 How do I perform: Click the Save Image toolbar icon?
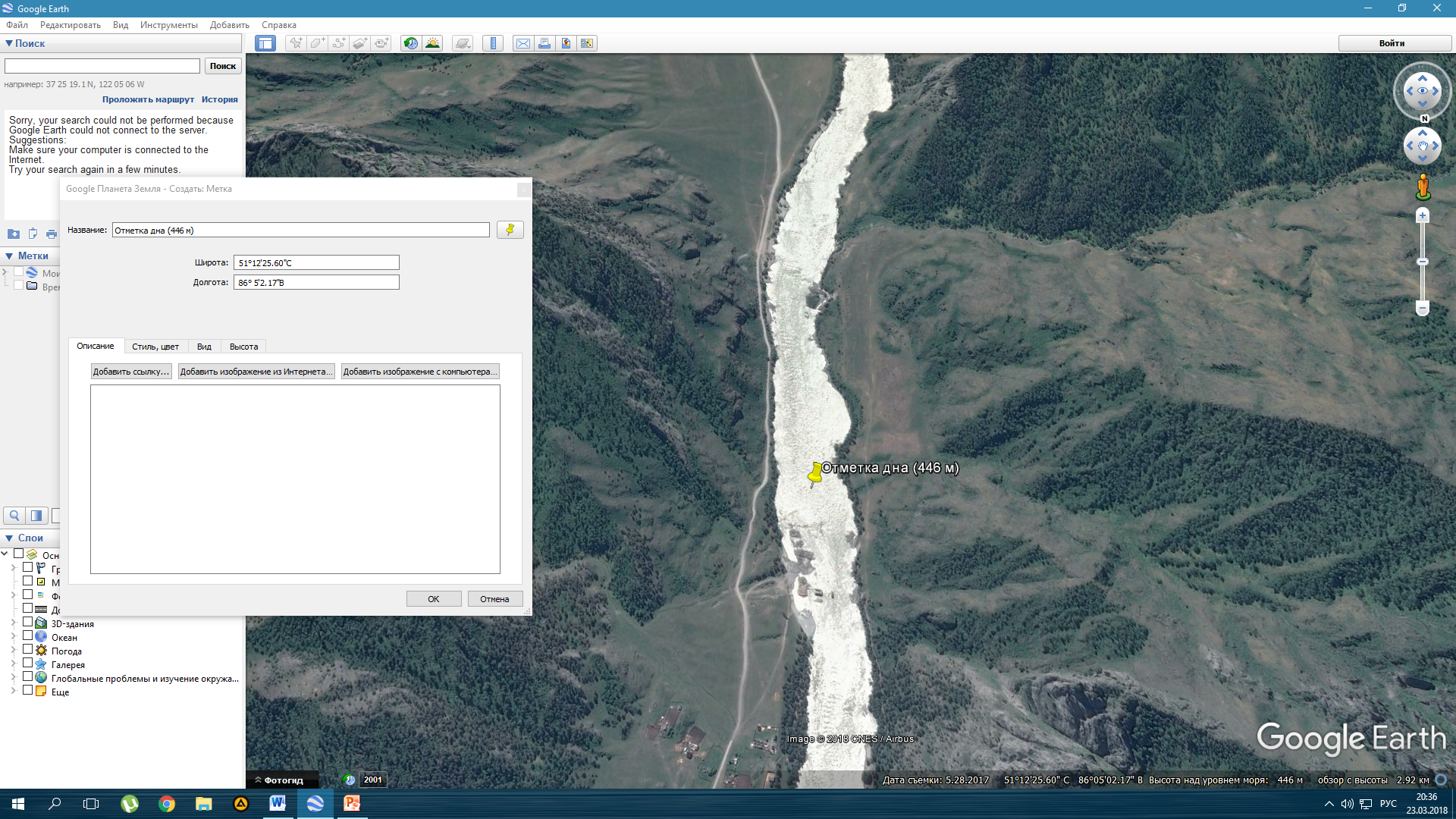(566, 43)
